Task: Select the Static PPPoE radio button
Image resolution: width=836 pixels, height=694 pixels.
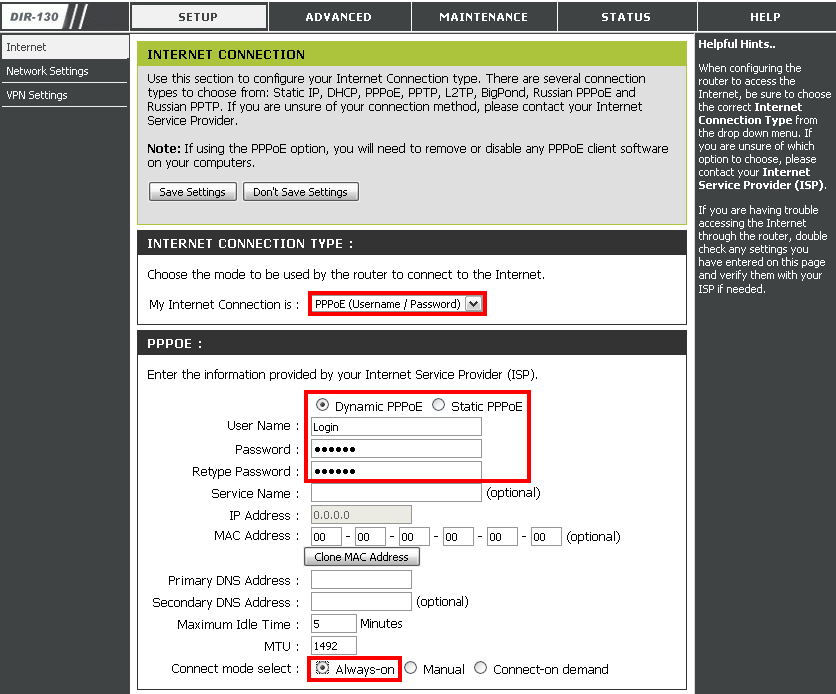Action: point(438,405)
